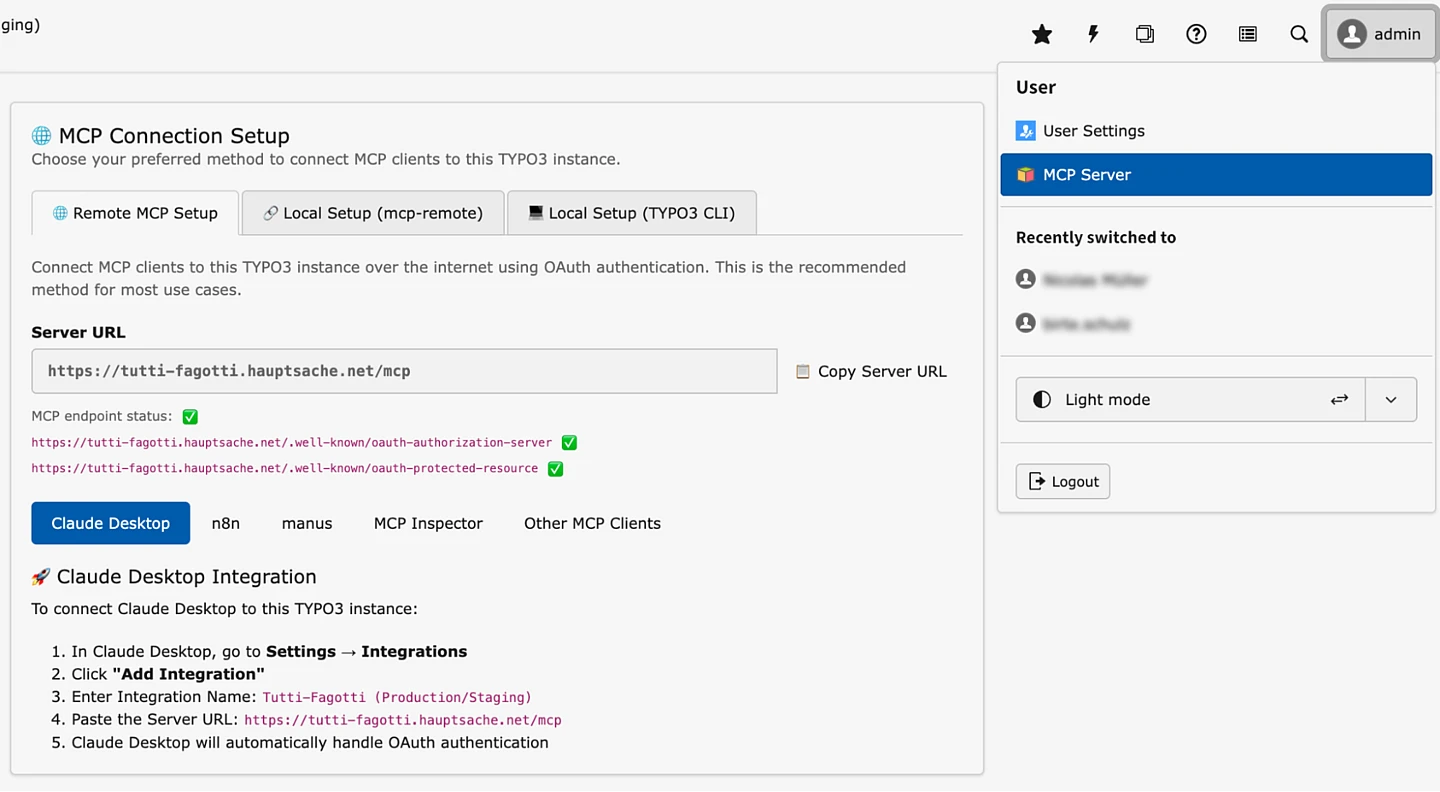Open the system information list icon

pyautogui.click(x=1247, y=33)
